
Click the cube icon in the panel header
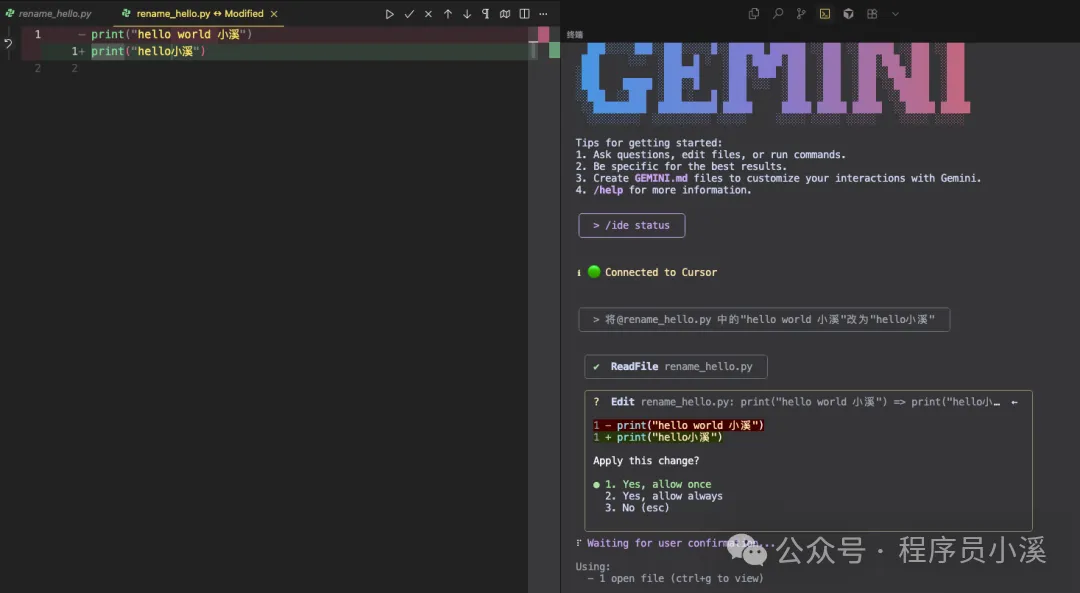pos(849,14)
